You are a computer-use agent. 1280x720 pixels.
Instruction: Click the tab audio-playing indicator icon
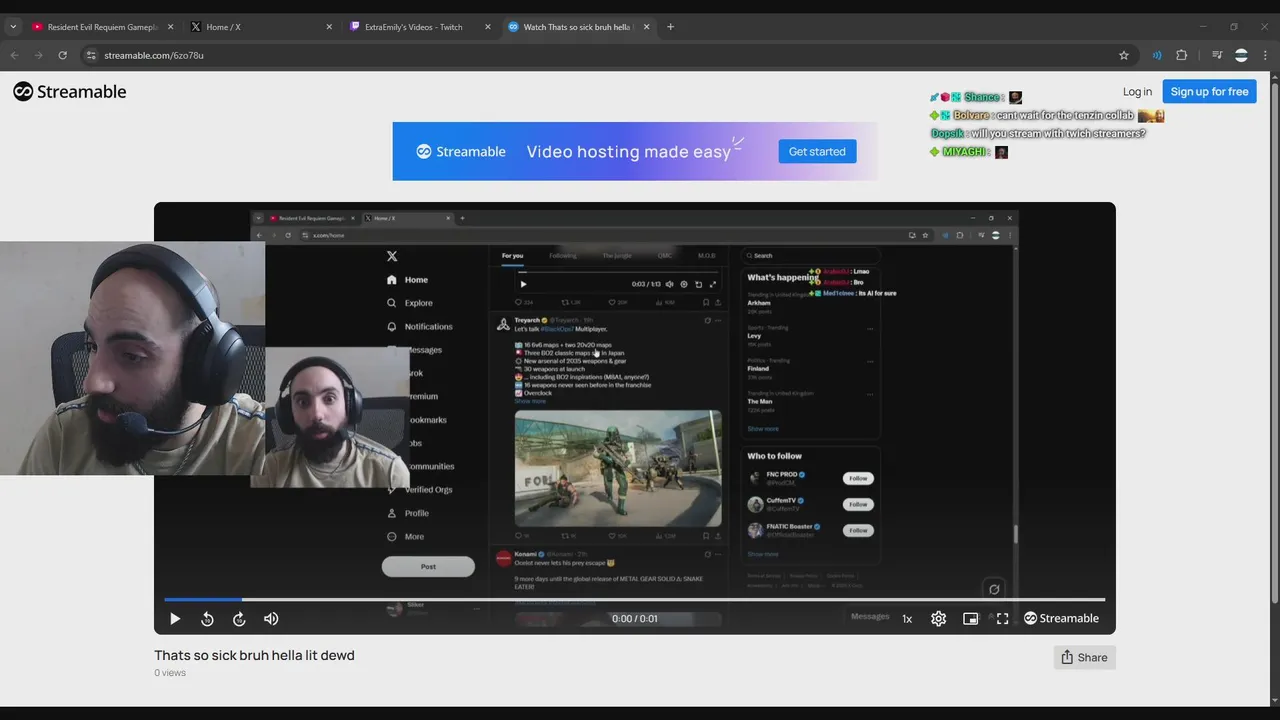tap(1157, 55)
